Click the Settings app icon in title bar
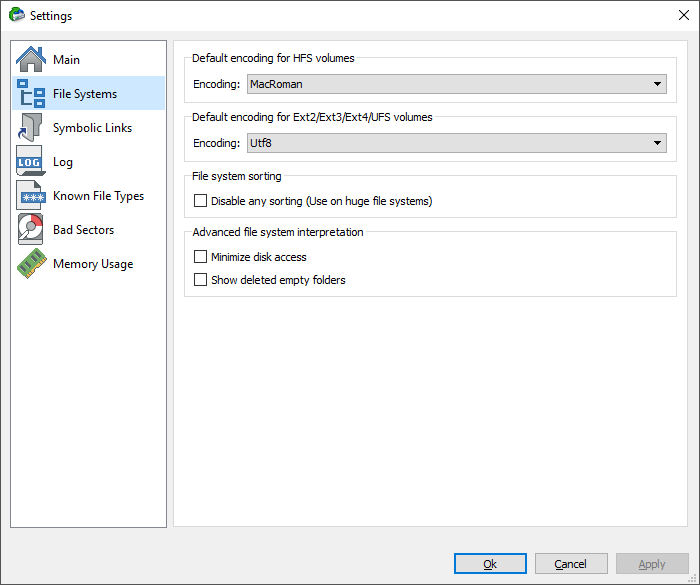Image resolution: width=700 pixels, height=585 pixels. pyautogui.click(x=17, y=15)
